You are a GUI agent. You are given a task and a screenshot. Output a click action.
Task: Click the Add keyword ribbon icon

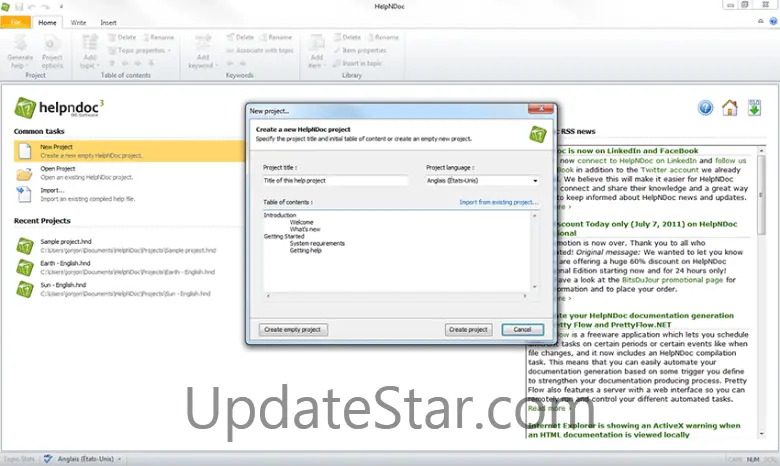coord(203,52)
